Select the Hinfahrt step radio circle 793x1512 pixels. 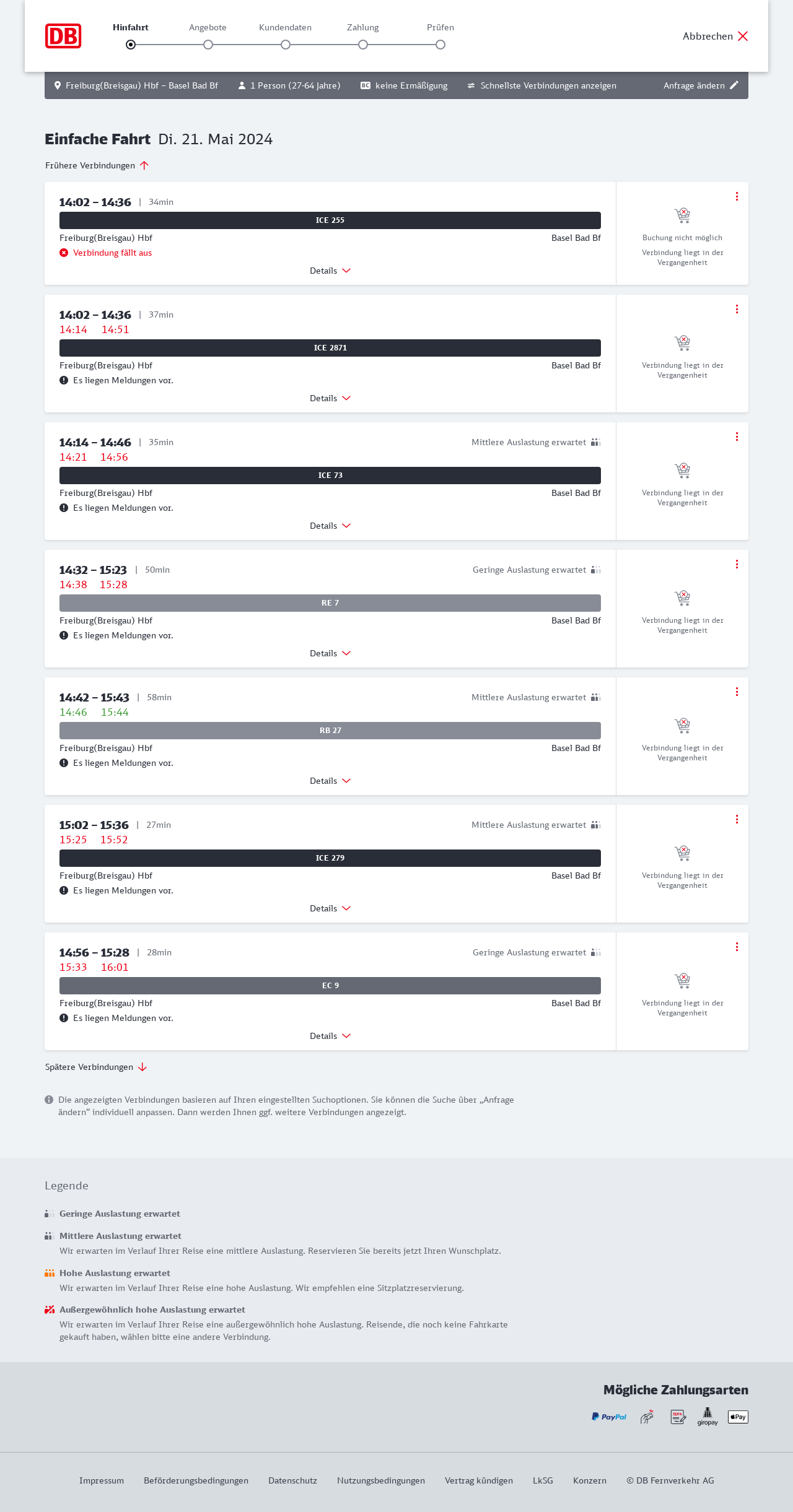pyautogui.click(x=131, y=45)
